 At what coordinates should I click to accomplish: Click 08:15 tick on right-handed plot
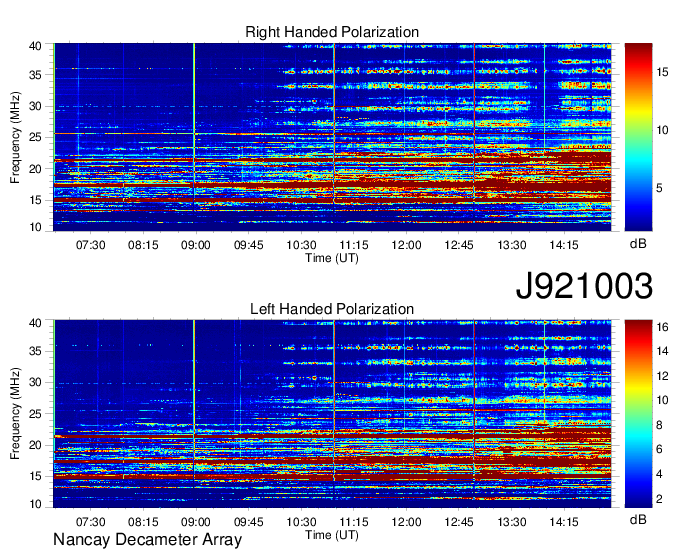[x=143, y=245]
